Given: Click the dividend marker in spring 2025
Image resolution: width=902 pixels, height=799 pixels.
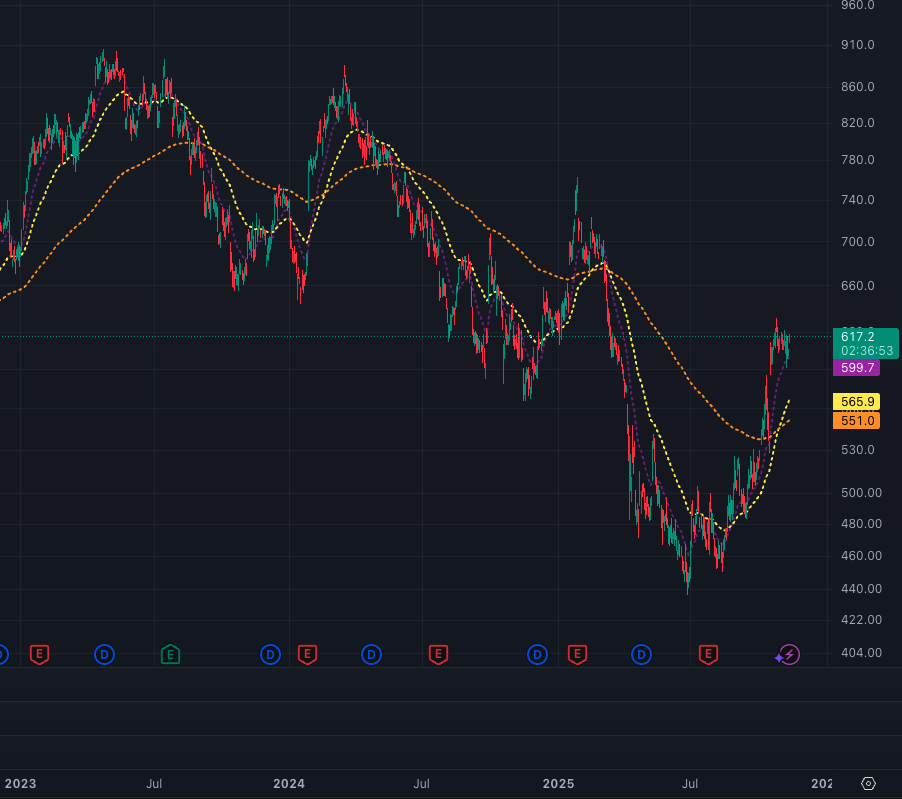Looking at the screenshot, I should 642,655.
